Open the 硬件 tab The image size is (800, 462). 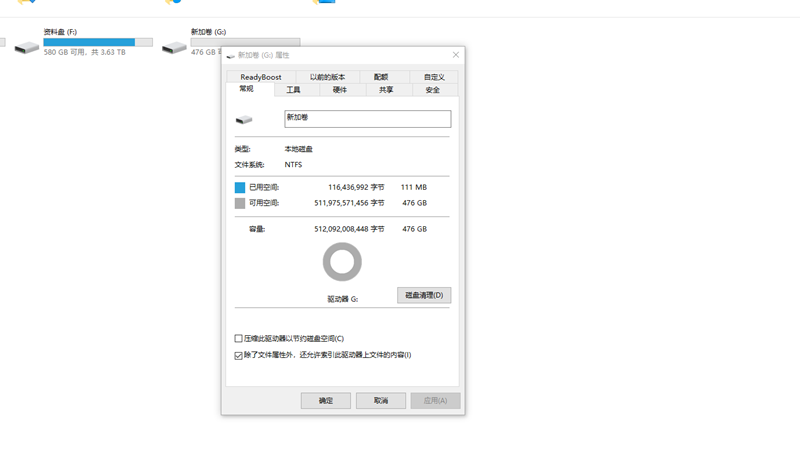coord(340,90)
